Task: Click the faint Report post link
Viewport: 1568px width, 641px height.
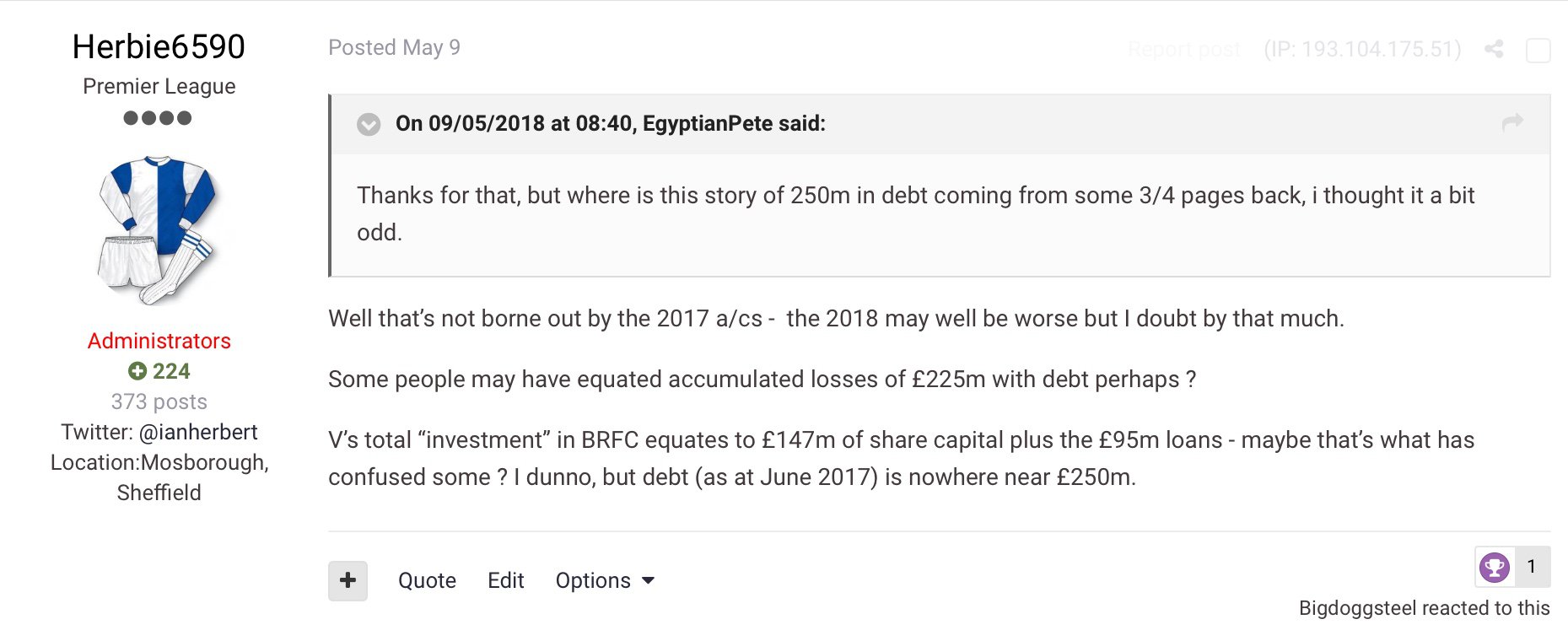Action: pyautogui.click(x=1183, y=50)
